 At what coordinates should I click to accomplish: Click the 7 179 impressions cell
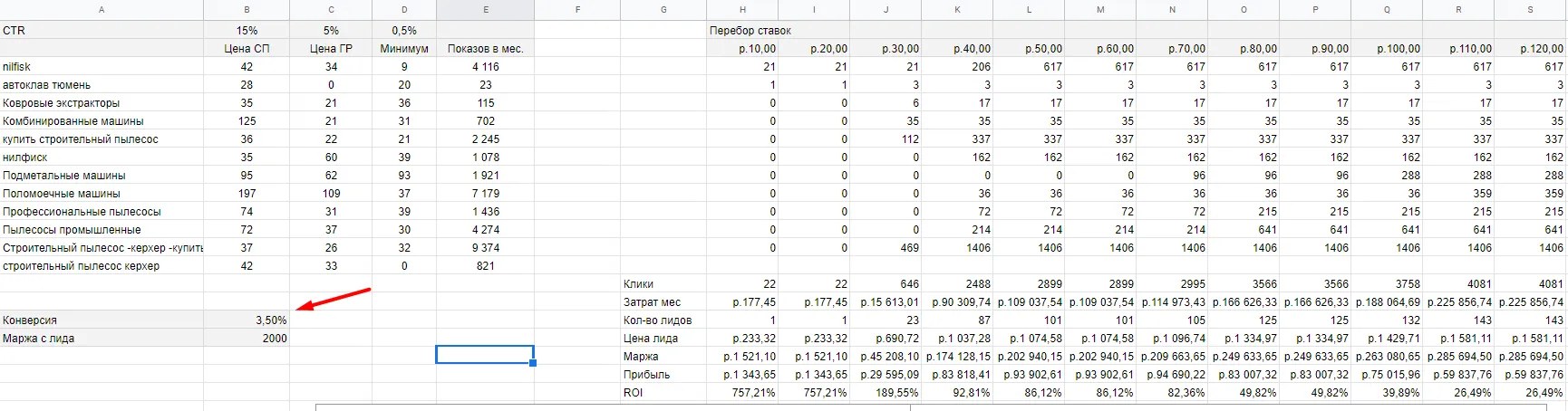click(485, 193)
